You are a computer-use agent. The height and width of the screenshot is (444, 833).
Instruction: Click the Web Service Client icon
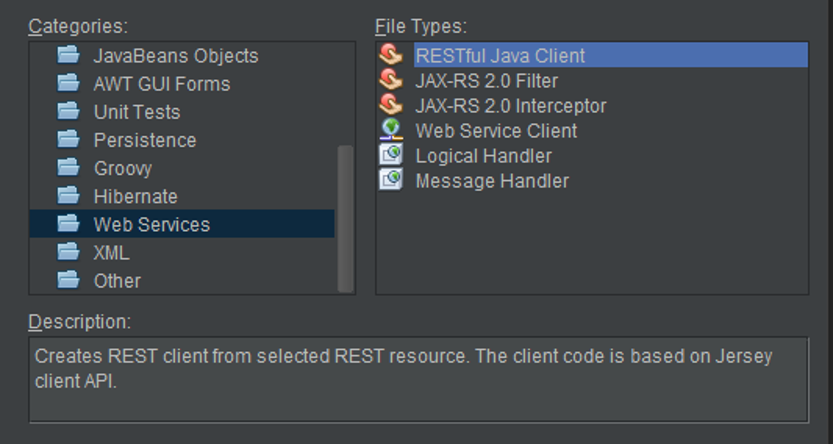[x=391, y=130]
